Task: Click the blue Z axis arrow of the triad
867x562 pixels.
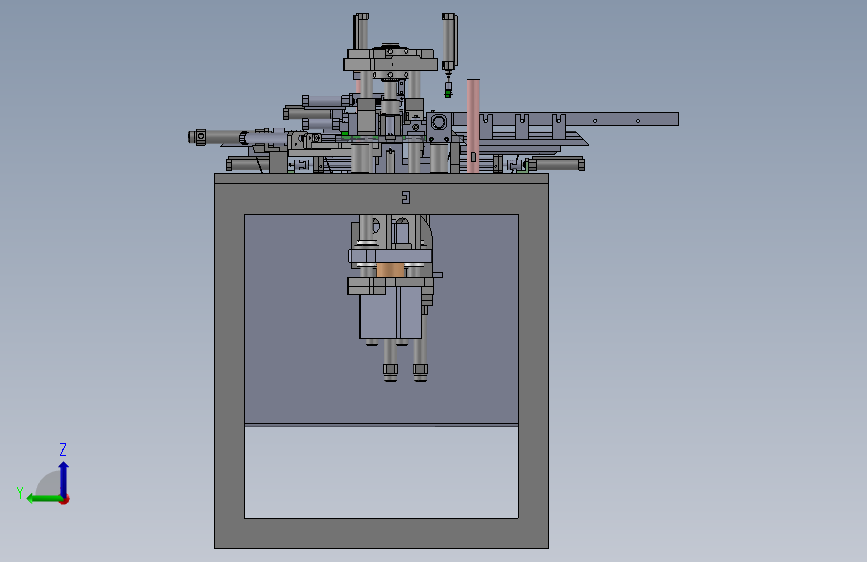Action: (64, 478)
